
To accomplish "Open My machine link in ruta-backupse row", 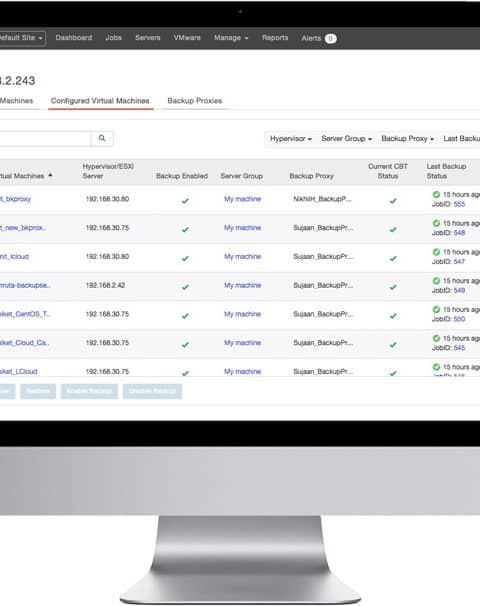I will click(243, 285).
